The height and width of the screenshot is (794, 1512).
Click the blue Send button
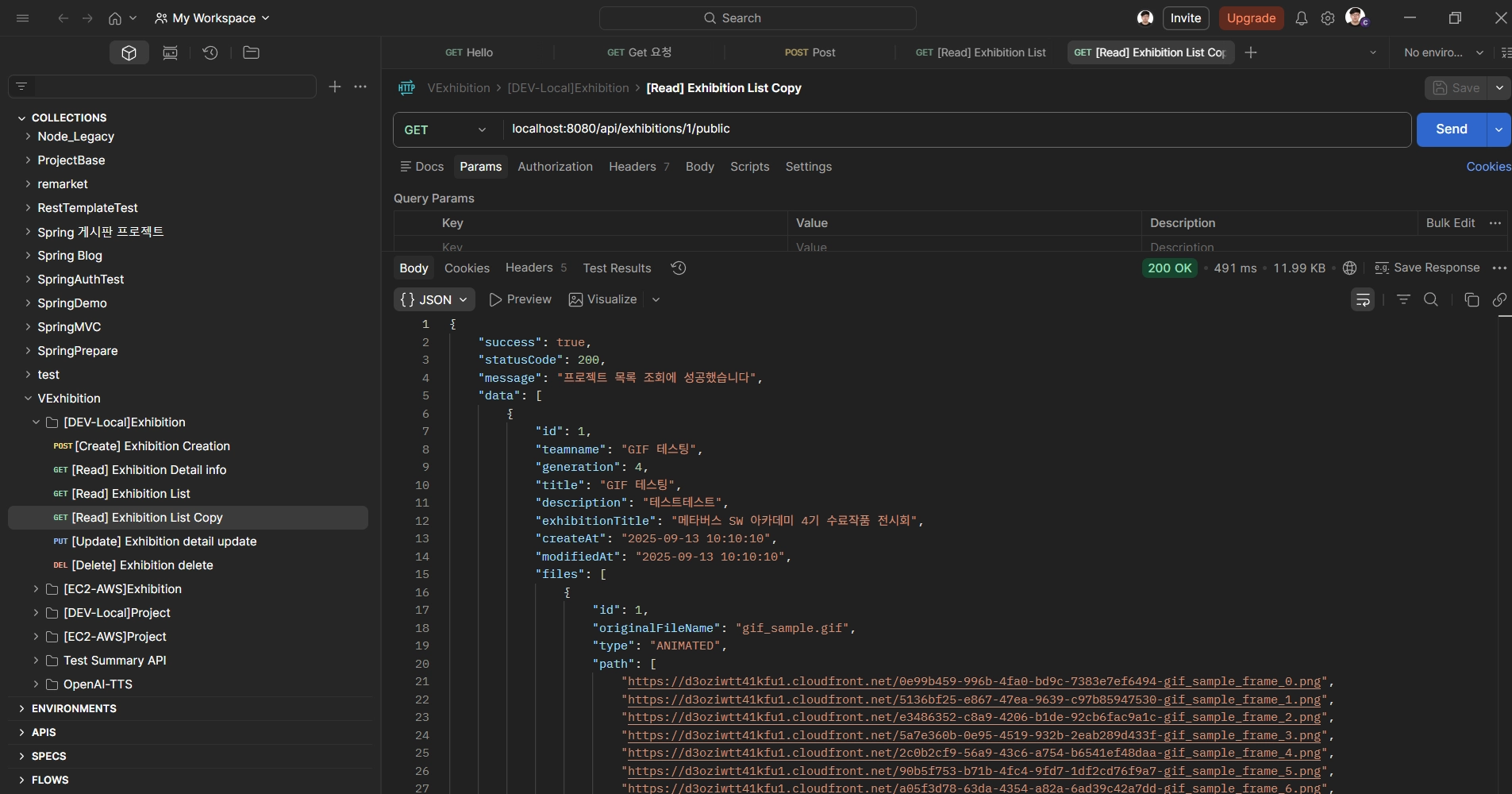[x=1450, y=129]
